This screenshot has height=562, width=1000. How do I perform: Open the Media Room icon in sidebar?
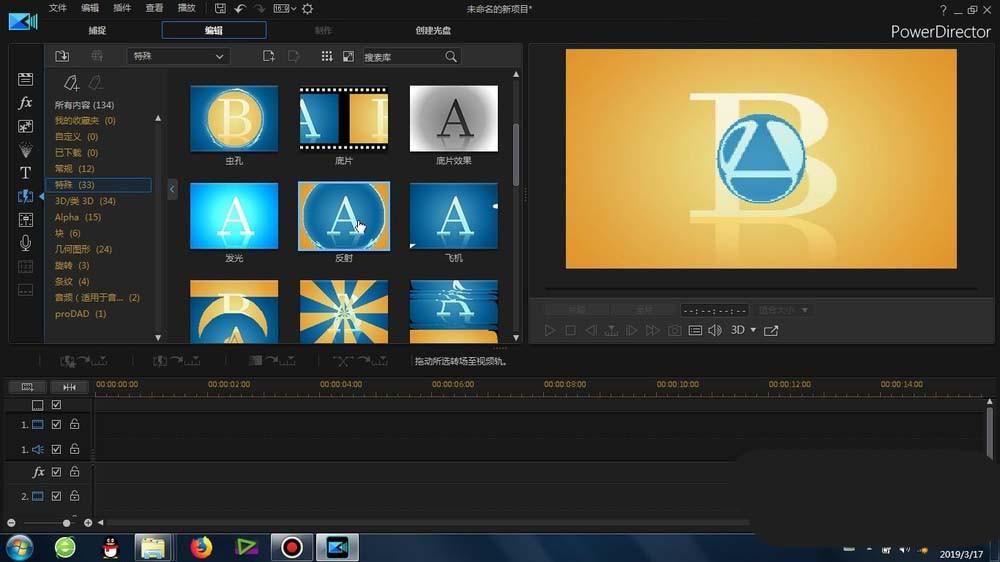25,79
